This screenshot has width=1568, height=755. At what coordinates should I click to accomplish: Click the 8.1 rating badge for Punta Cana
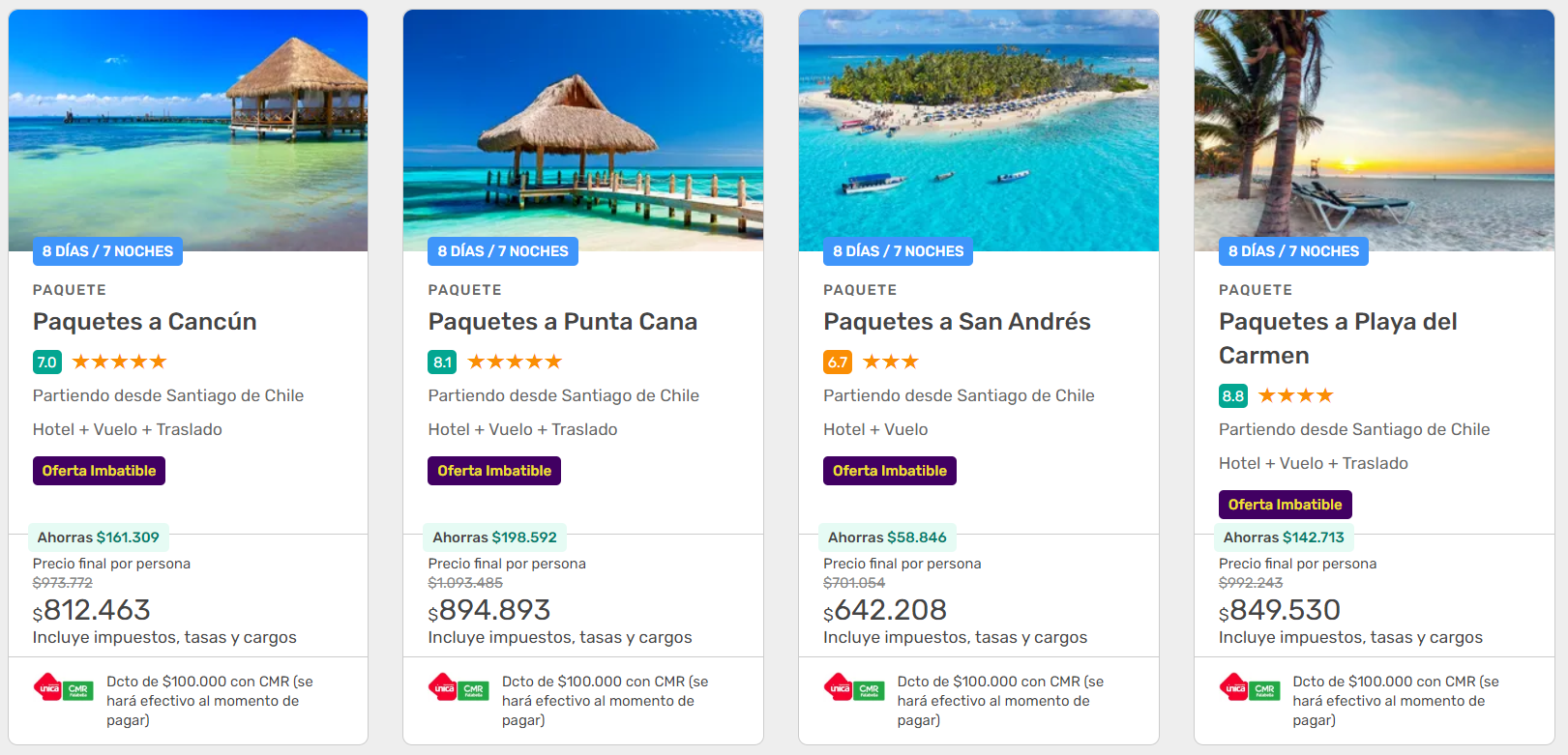(x=442, y=363)
